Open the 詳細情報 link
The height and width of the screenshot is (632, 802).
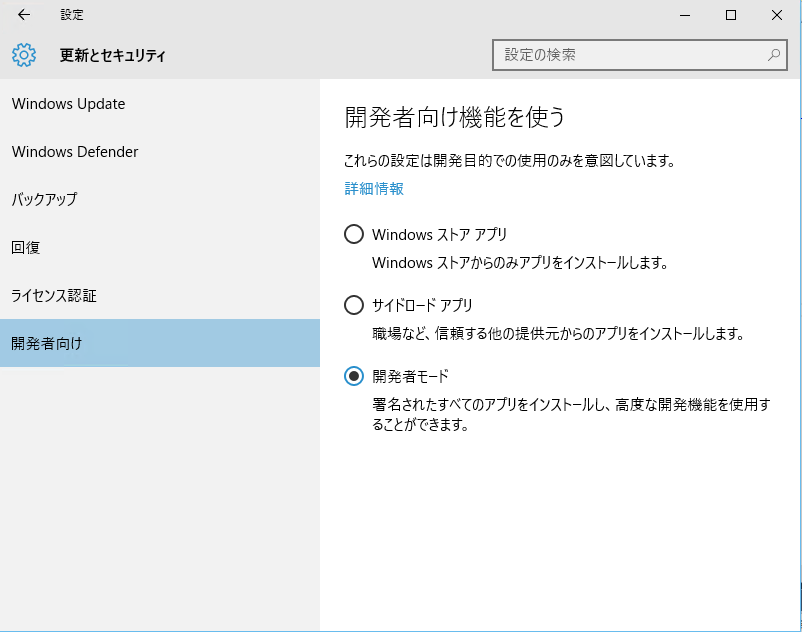(374, 188)
